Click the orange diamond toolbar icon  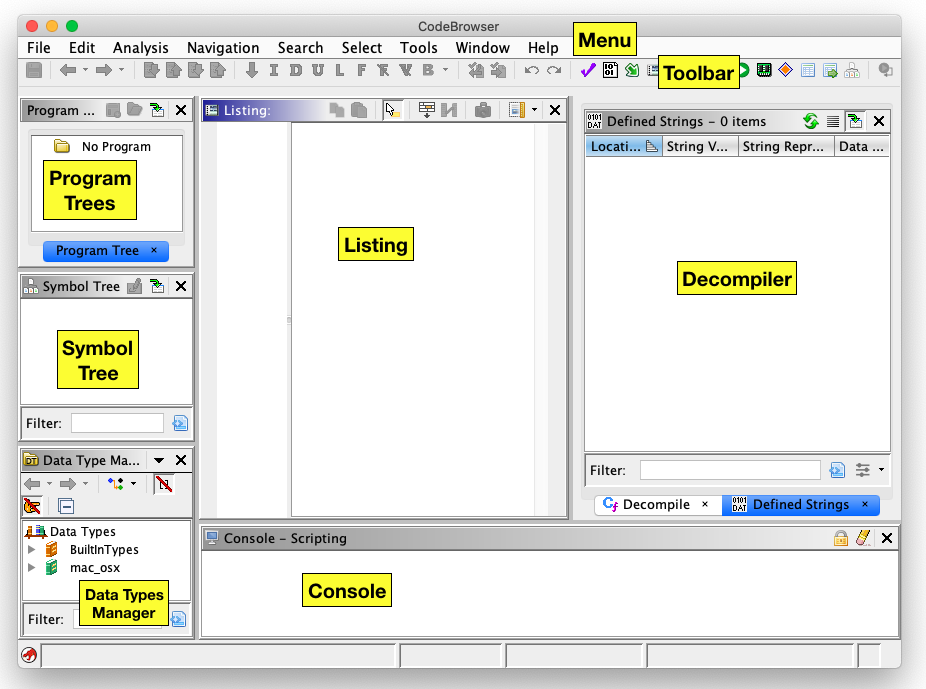click(785, 70)
